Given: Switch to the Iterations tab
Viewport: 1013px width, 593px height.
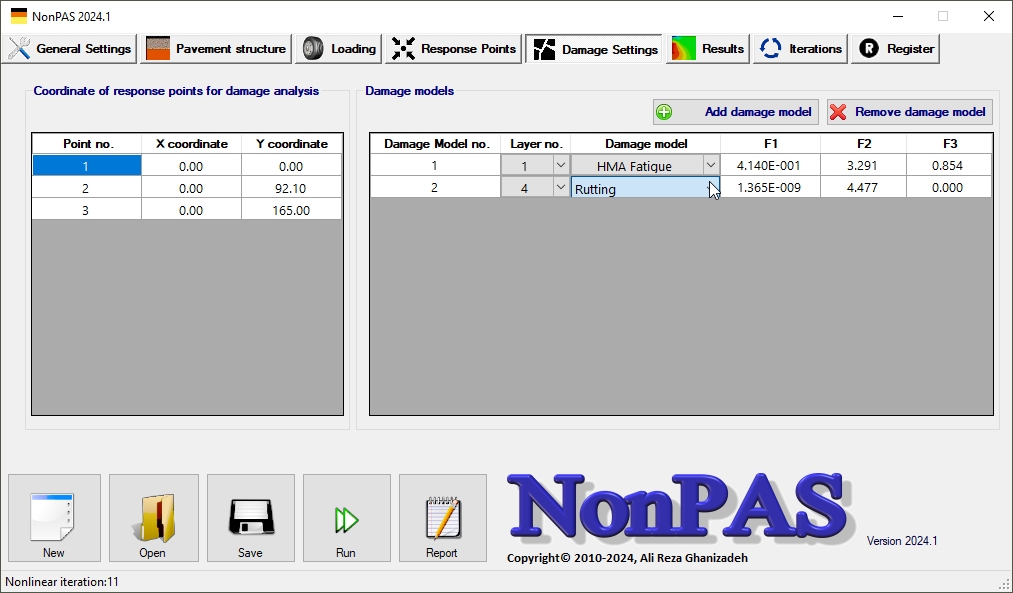Looking at the screenshot, I should point(800,49).
